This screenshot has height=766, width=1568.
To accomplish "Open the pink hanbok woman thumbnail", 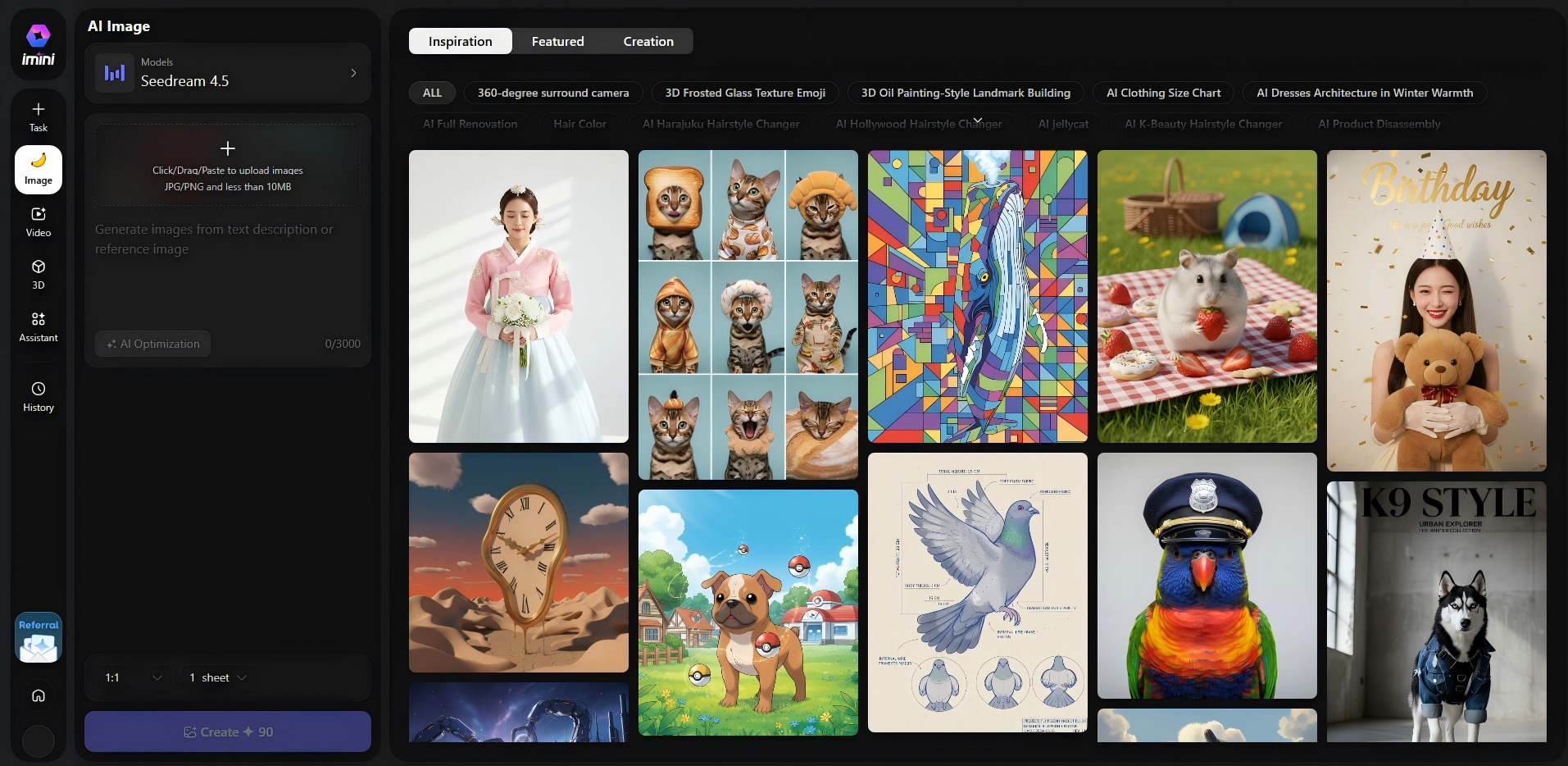I will [518, 296].
